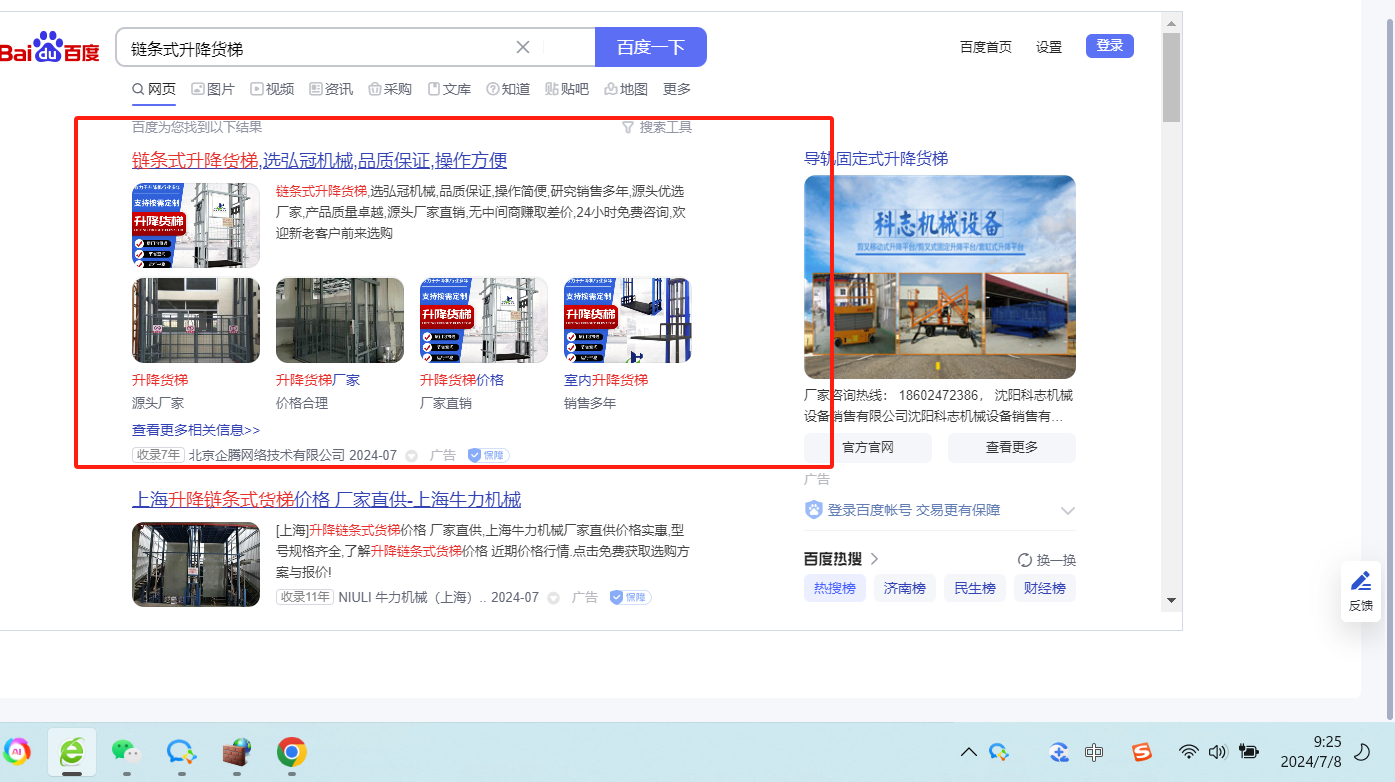The width and height of the screenshot is (1395, 782).
Task: Open WeChat from the taskbar
Action: [126, 752]
